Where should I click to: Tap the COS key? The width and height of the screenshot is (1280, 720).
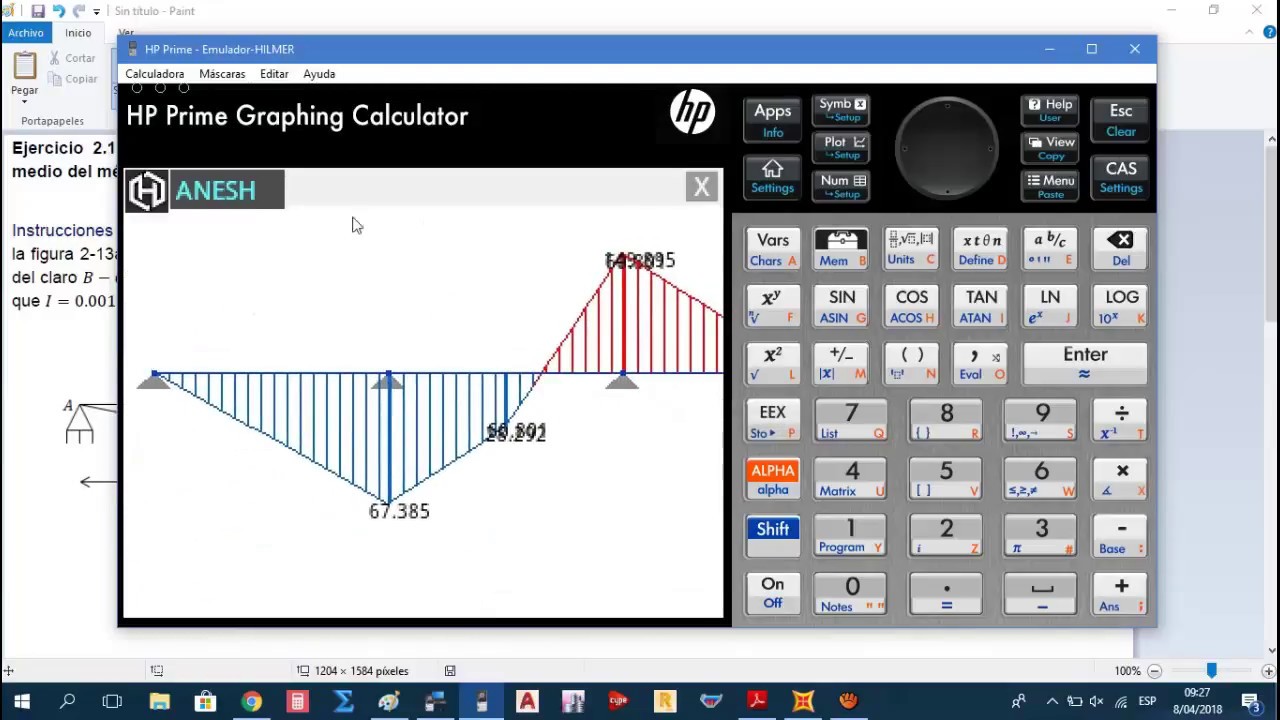tap(911, 306)
